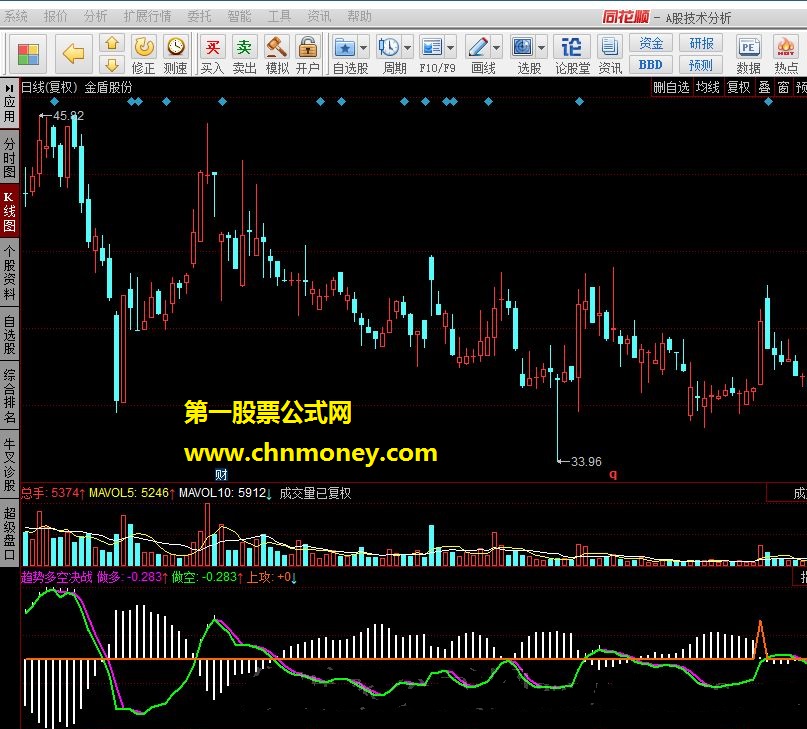Expand the 周期 dropdown arrow
Image resolution: width=807 pixels, height=729 pixels.
[x=408, y=48]
